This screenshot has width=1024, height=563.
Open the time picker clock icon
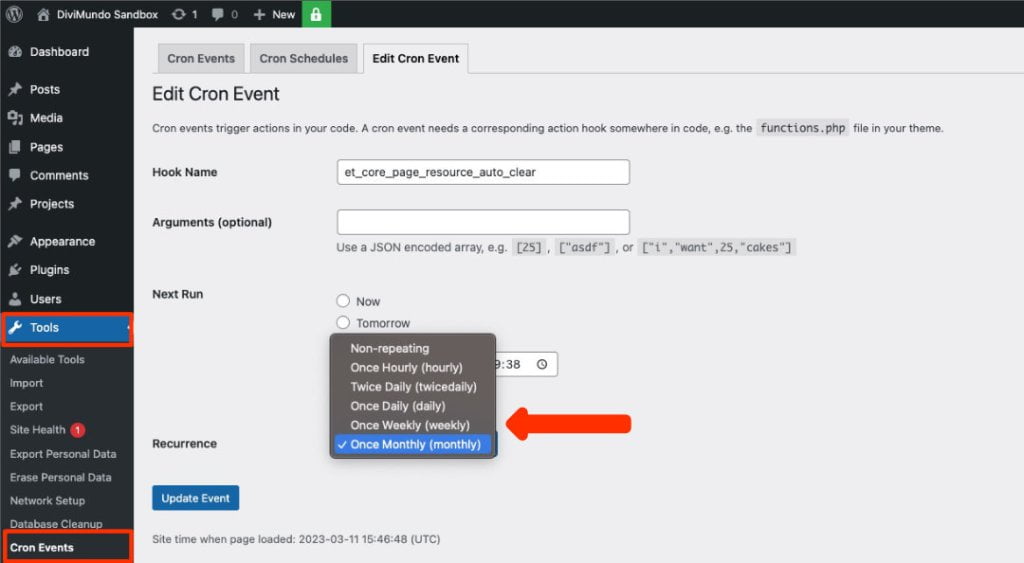point(542,364)
